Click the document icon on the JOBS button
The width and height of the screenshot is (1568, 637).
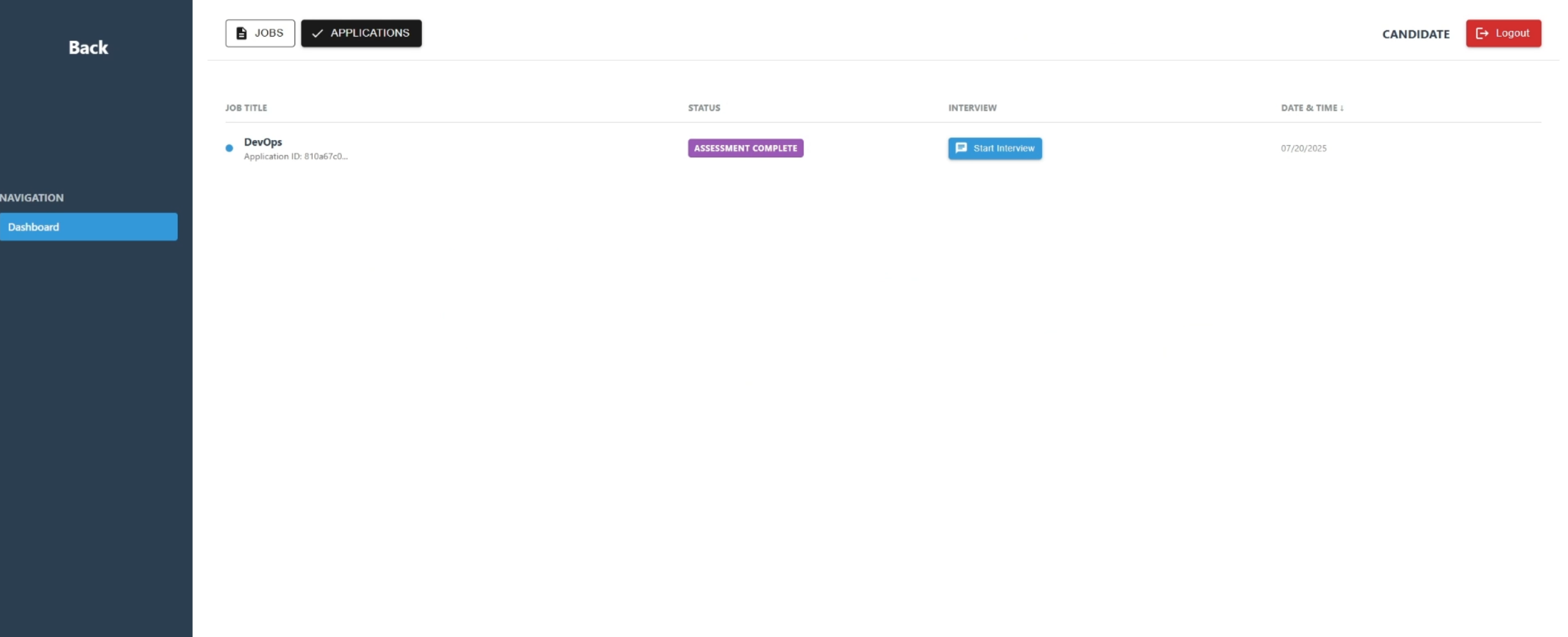tap(242, 33)
